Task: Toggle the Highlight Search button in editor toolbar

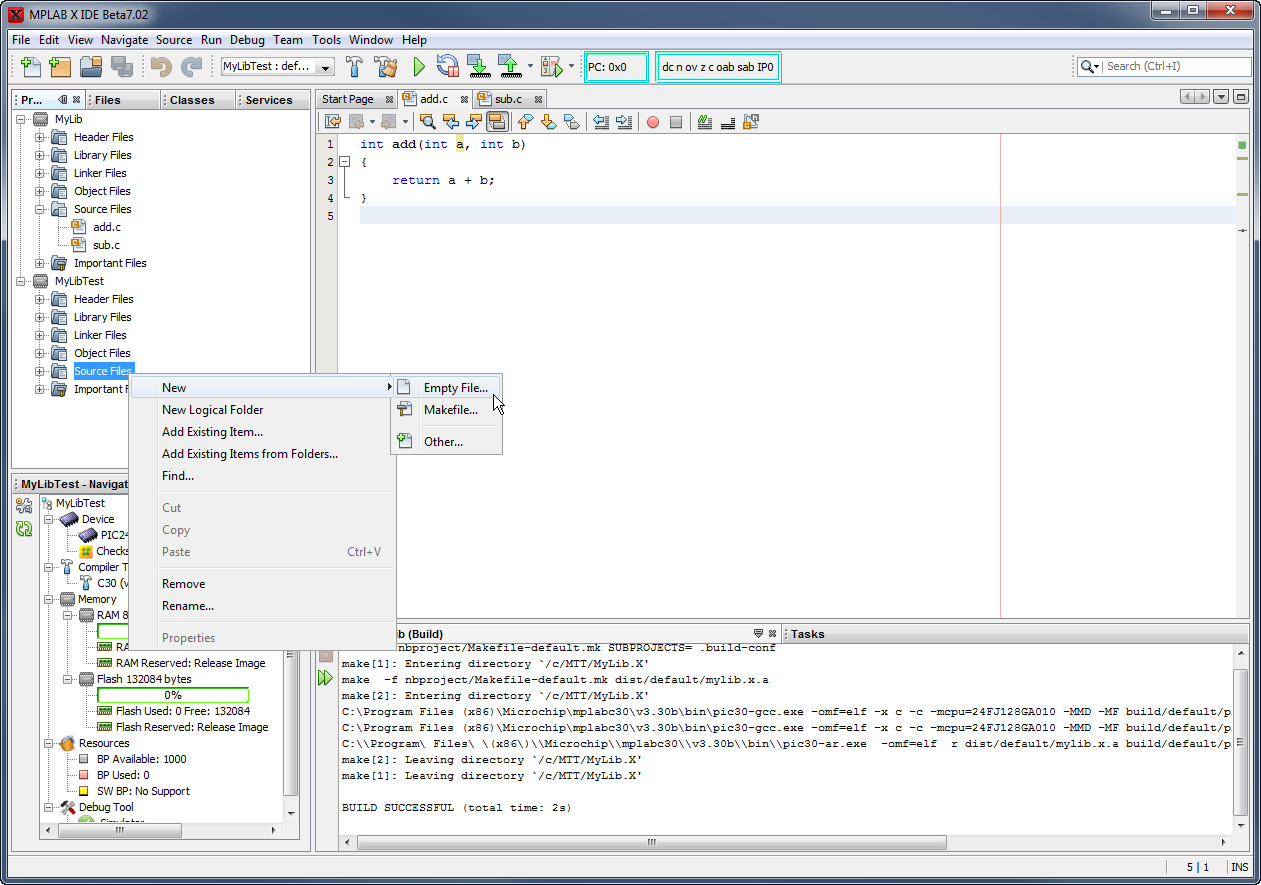Action: 497,122
